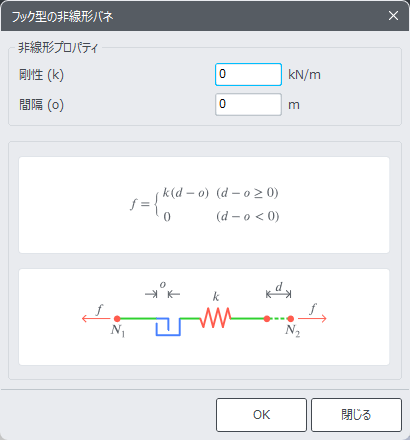Click the 剛性 (k) stiffness input field

[x=248, y=74]
